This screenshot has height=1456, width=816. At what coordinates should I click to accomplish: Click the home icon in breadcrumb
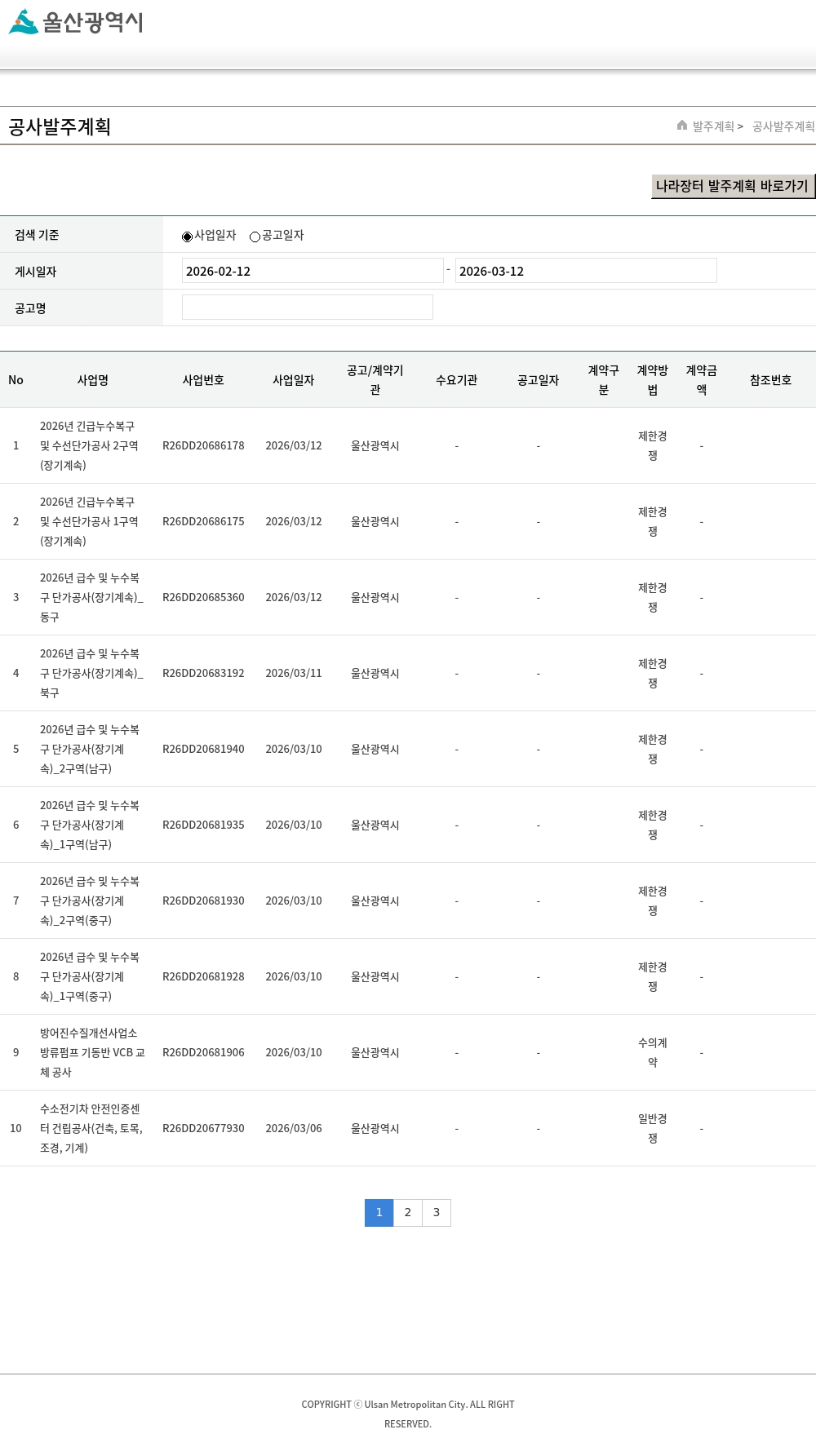(682, 126)
